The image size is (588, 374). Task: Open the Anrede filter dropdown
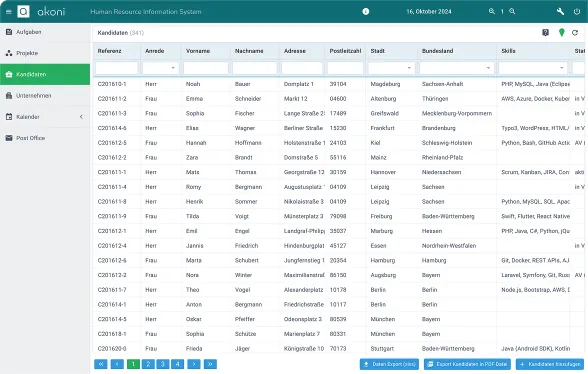tap(160, 68)
